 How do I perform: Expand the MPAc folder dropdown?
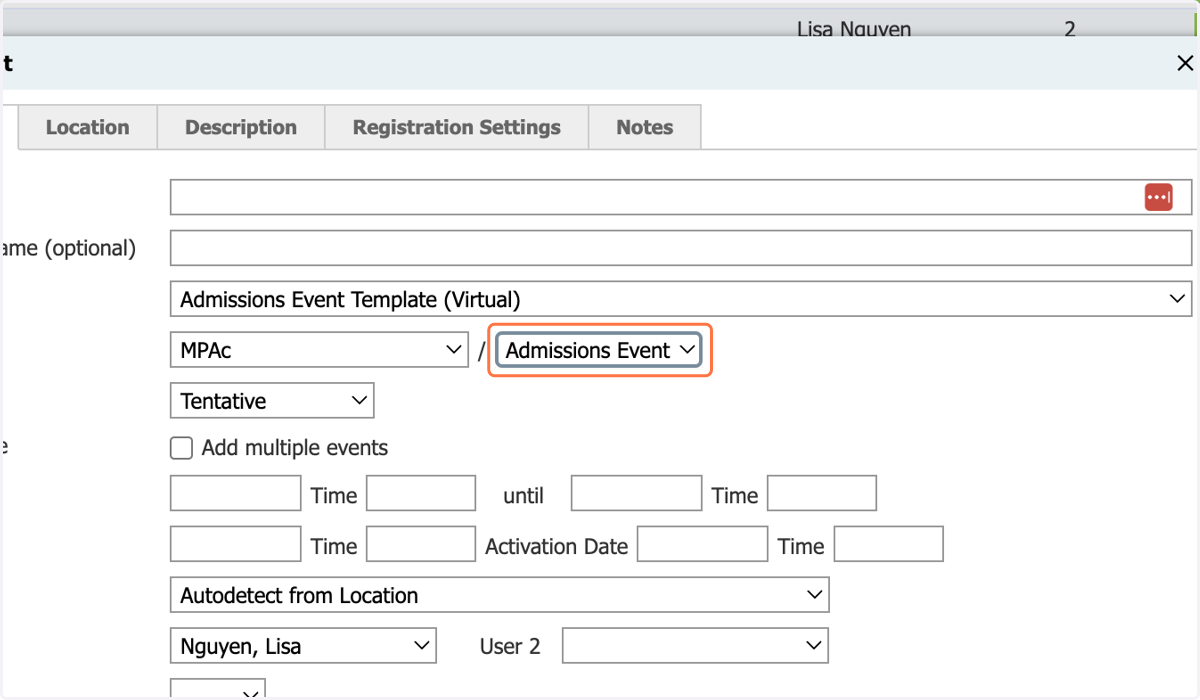[319, 351]
